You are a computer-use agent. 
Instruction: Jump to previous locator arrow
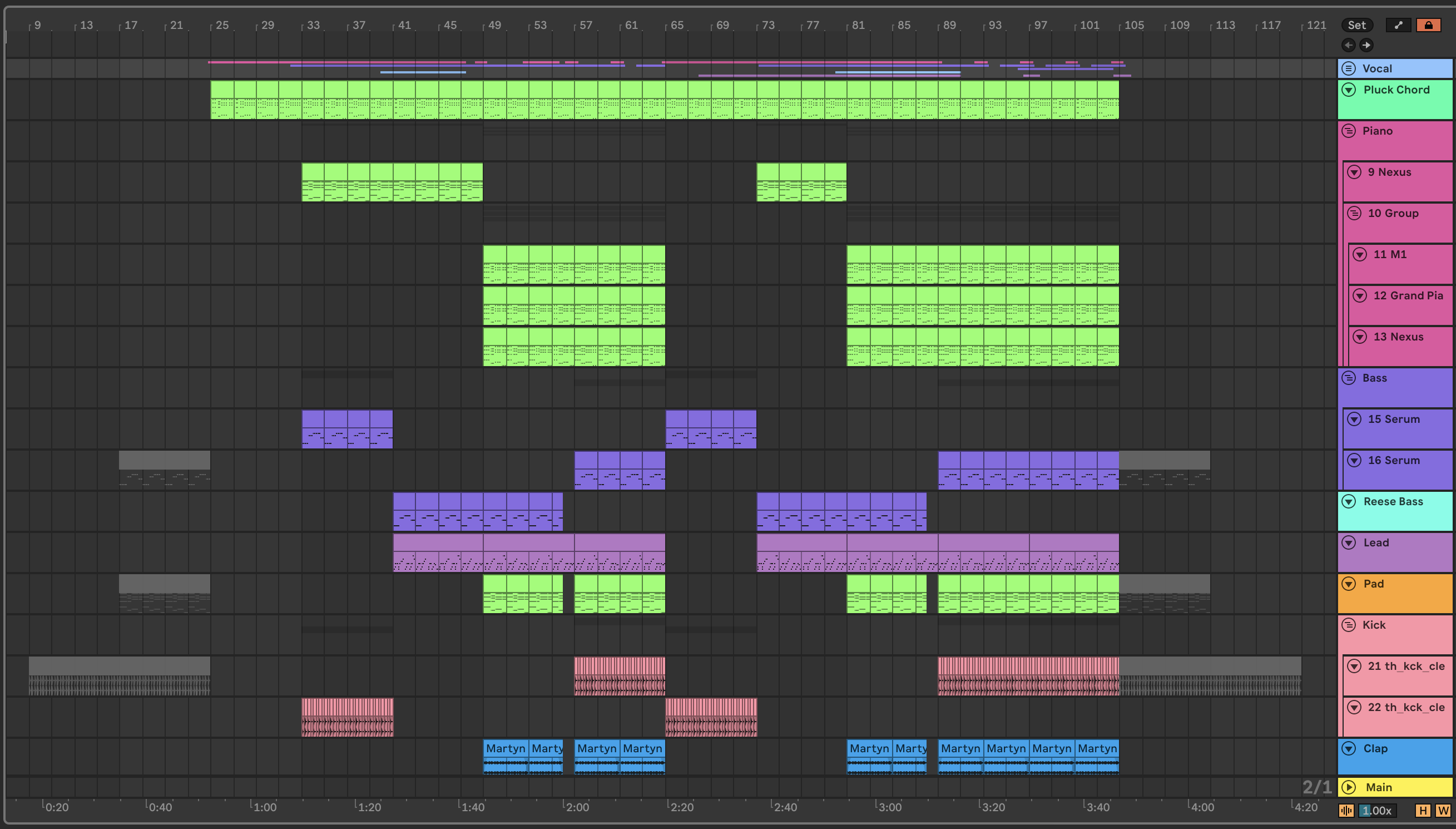[1349, 45]
